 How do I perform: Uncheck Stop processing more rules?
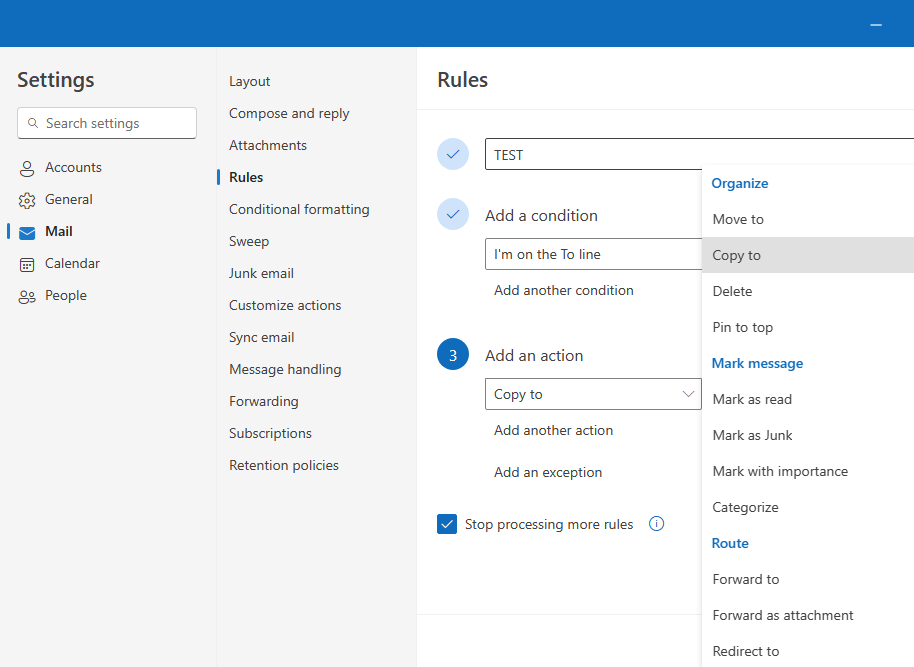(447, 524)
